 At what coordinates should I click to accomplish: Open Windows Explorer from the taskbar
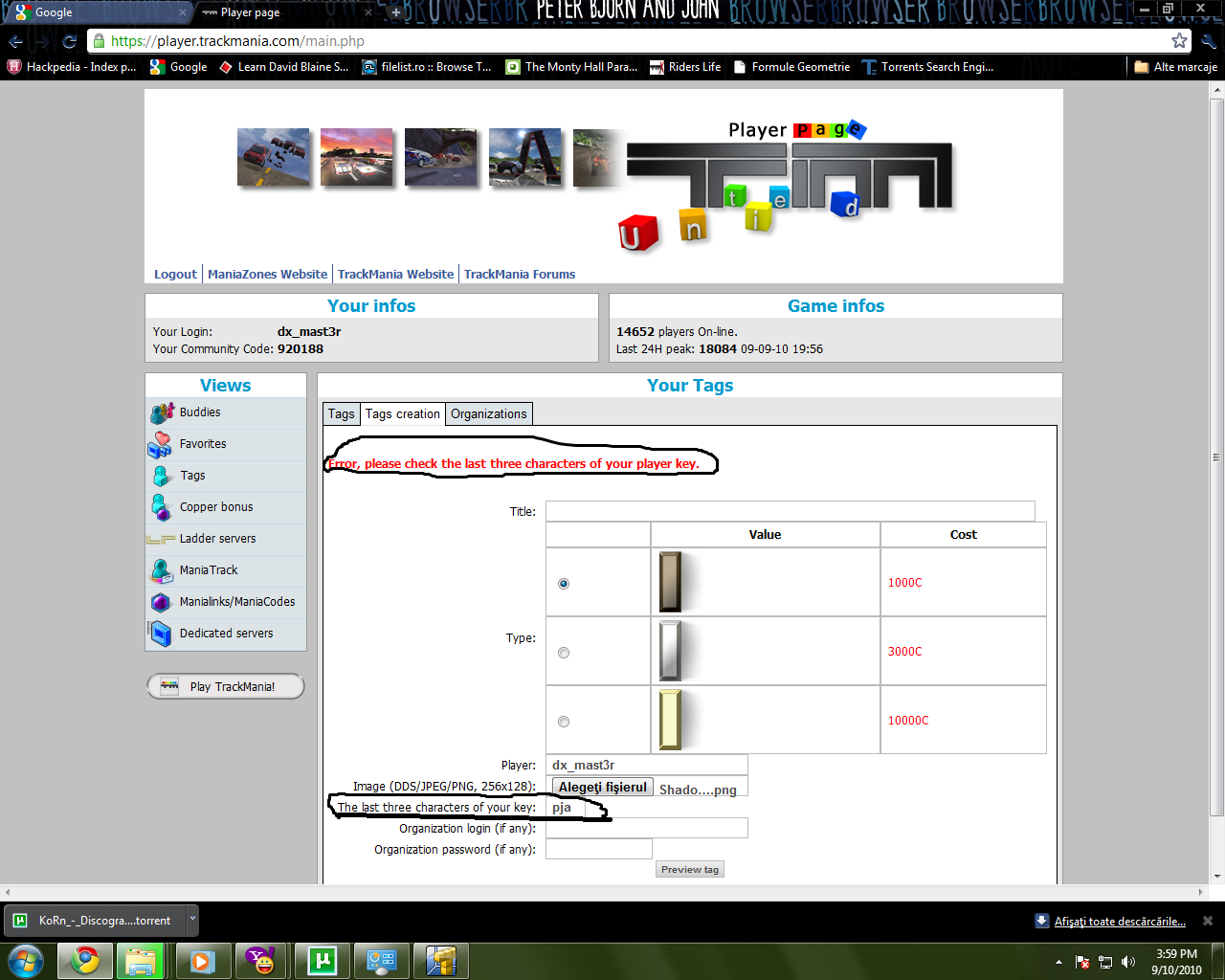(141, 960)
